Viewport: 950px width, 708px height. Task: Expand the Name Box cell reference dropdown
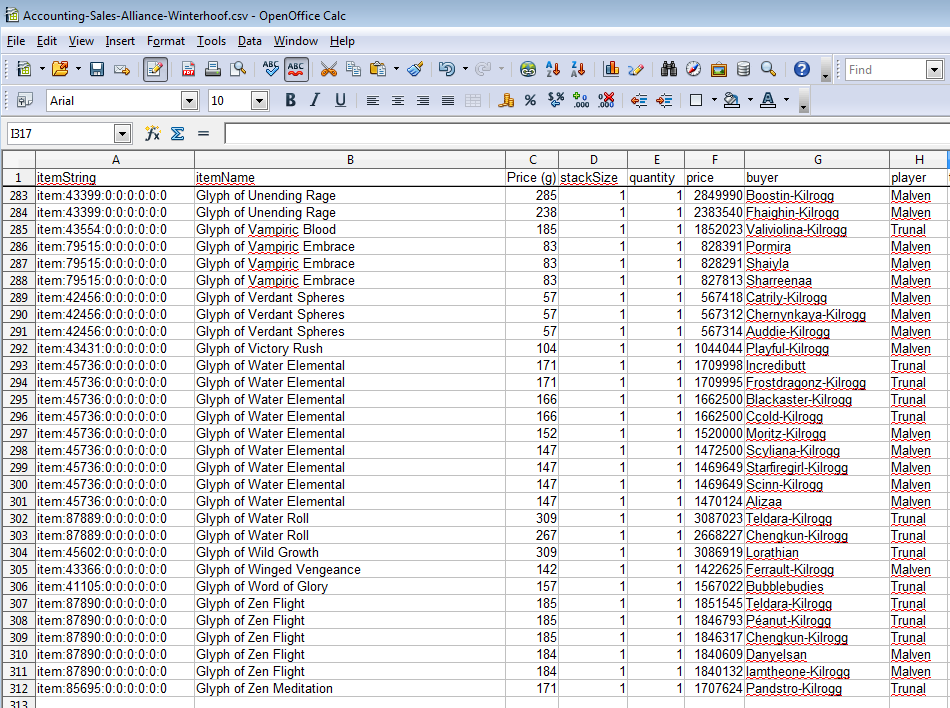tap(122, 133)
